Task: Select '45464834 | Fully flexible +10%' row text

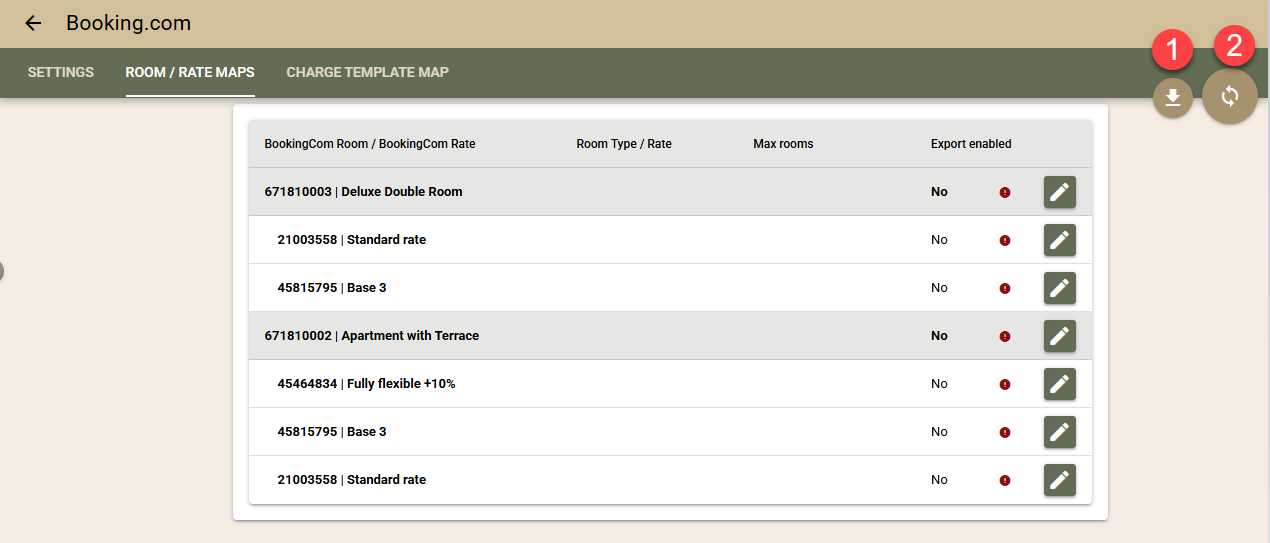Action: click(366, 384)
